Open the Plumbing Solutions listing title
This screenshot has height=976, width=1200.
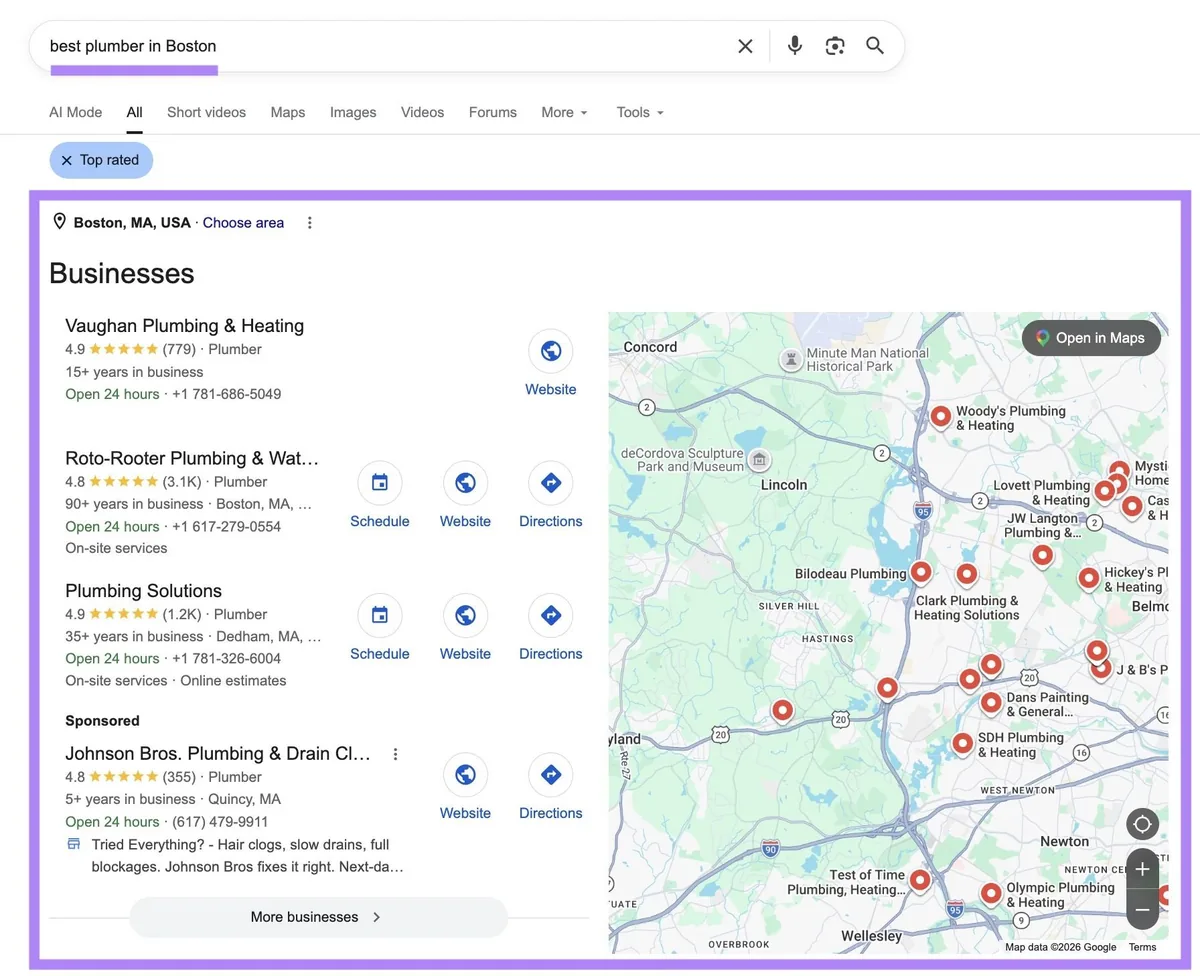point(143,591)
